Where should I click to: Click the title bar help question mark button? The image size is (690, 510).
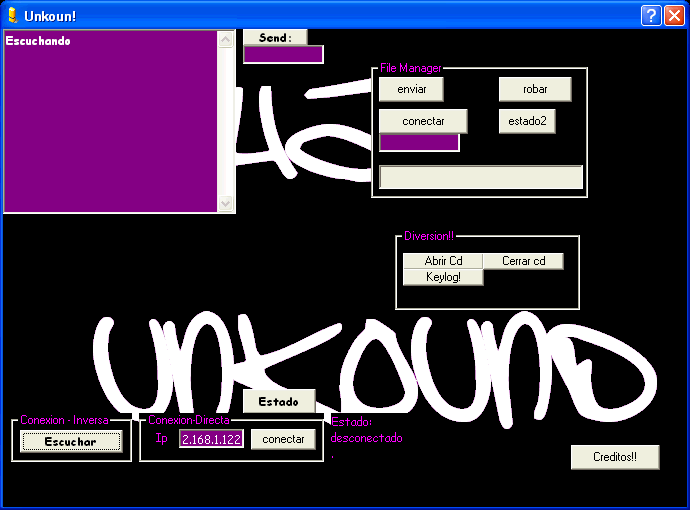pyautogui.click(x=650, y=15)
